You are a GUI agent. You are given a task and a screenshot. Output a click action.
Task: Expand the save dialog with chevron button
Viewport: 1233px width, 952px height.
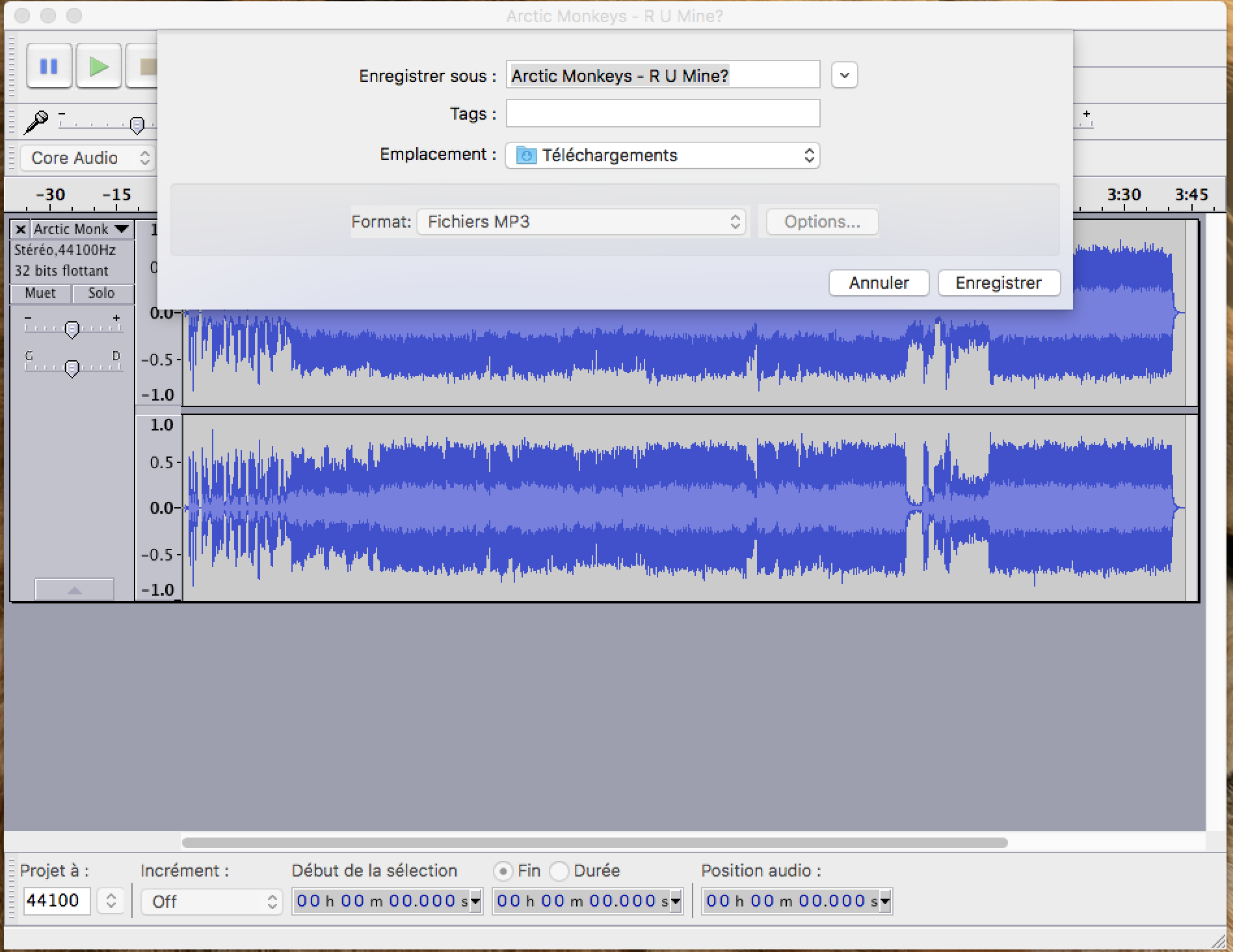[844, 75]
